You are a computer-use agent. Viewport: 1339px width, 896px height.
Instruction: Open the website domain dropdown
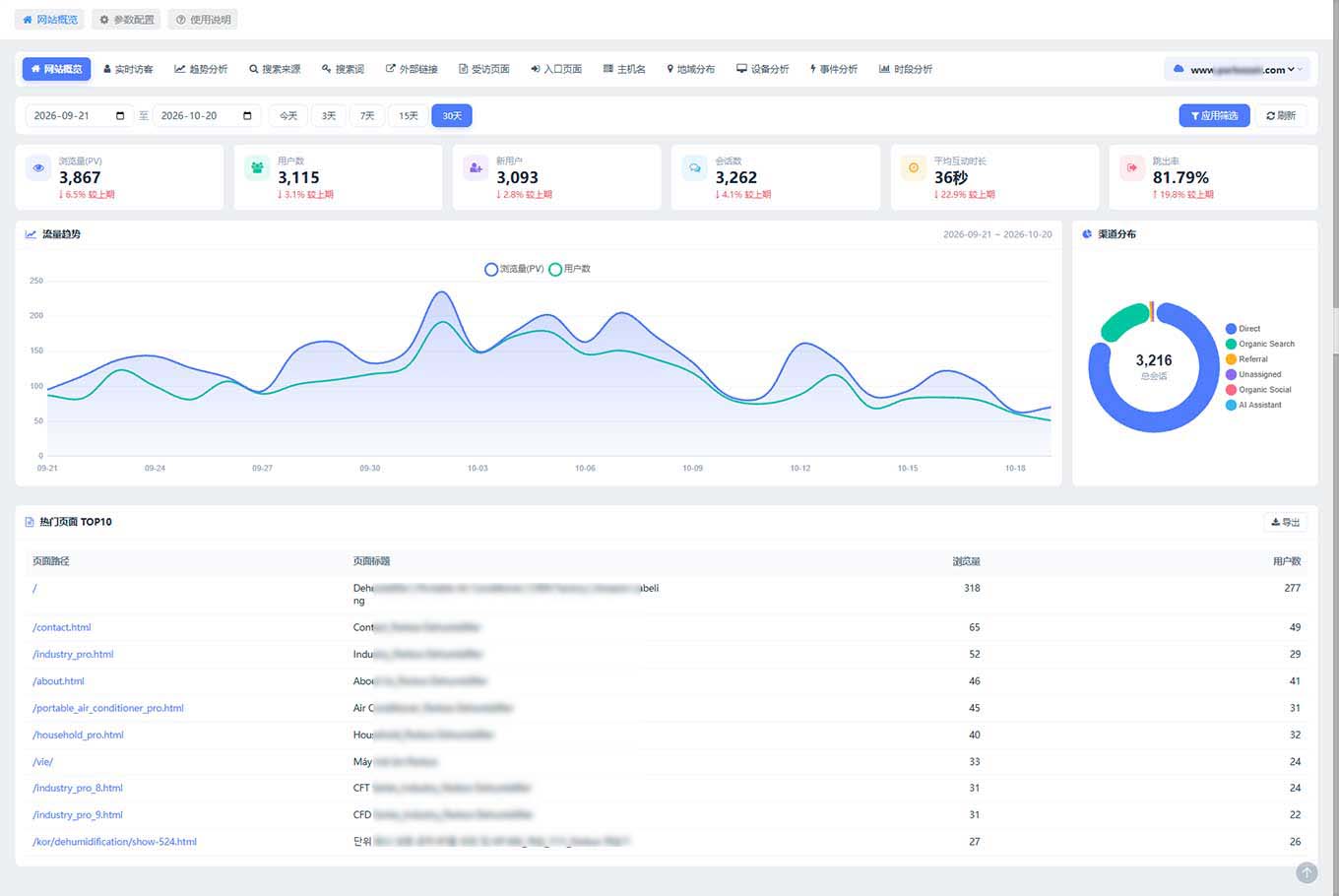[1237, 69]
